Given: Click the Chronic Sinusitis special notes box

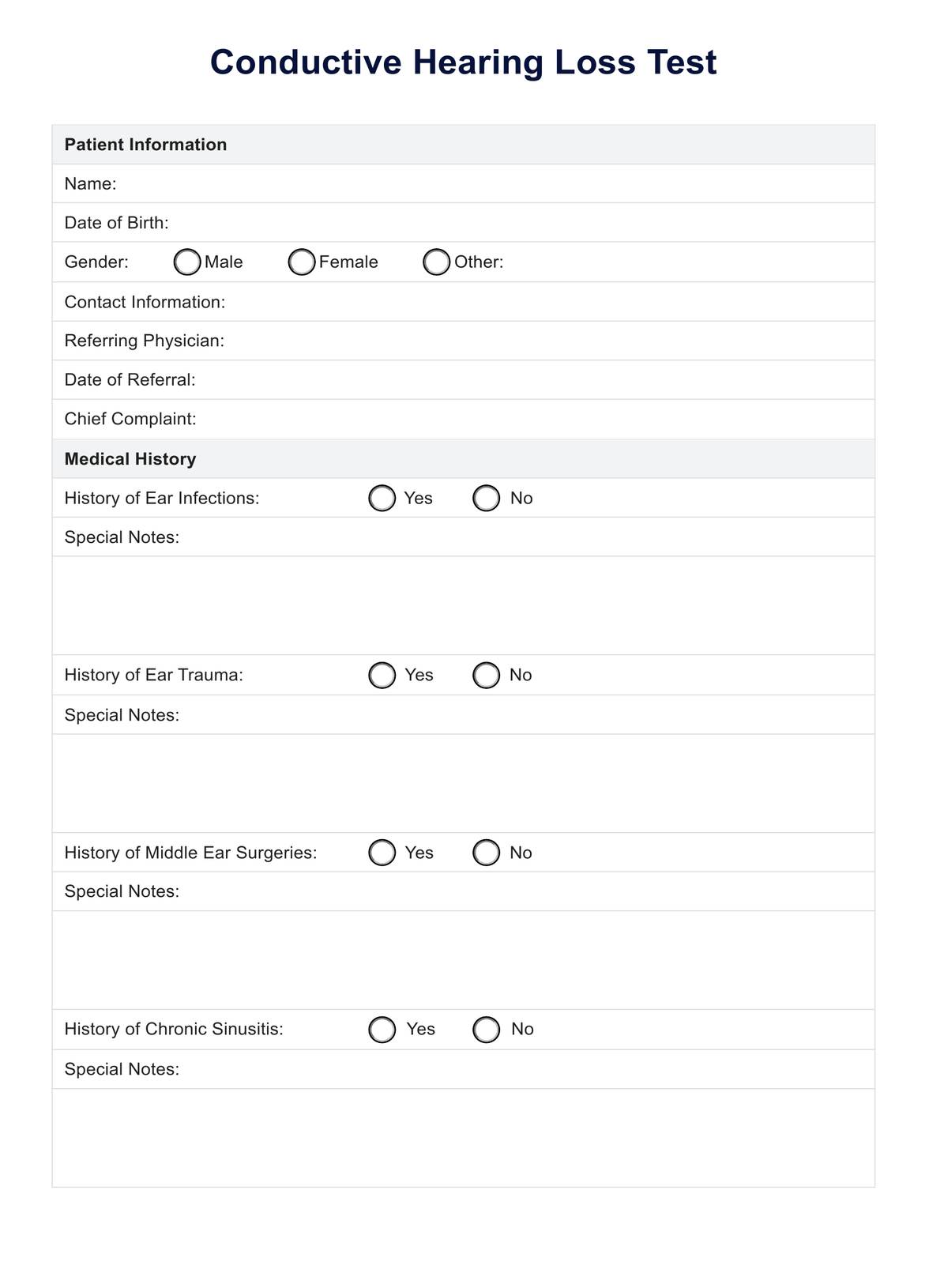Looking at the screenshot, I should click(x=464, y=1138).
